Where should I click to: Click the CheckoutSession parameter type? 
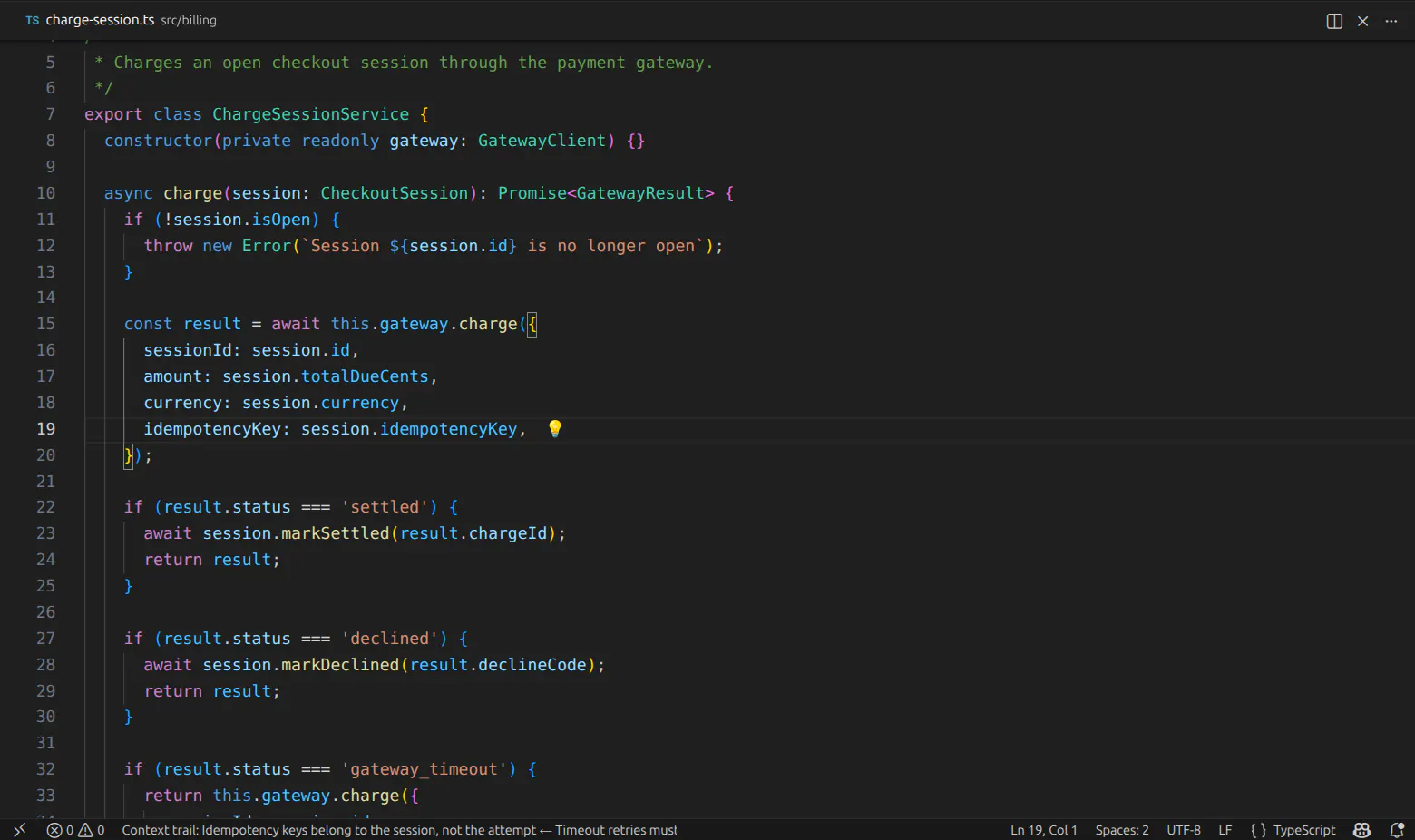395,193
